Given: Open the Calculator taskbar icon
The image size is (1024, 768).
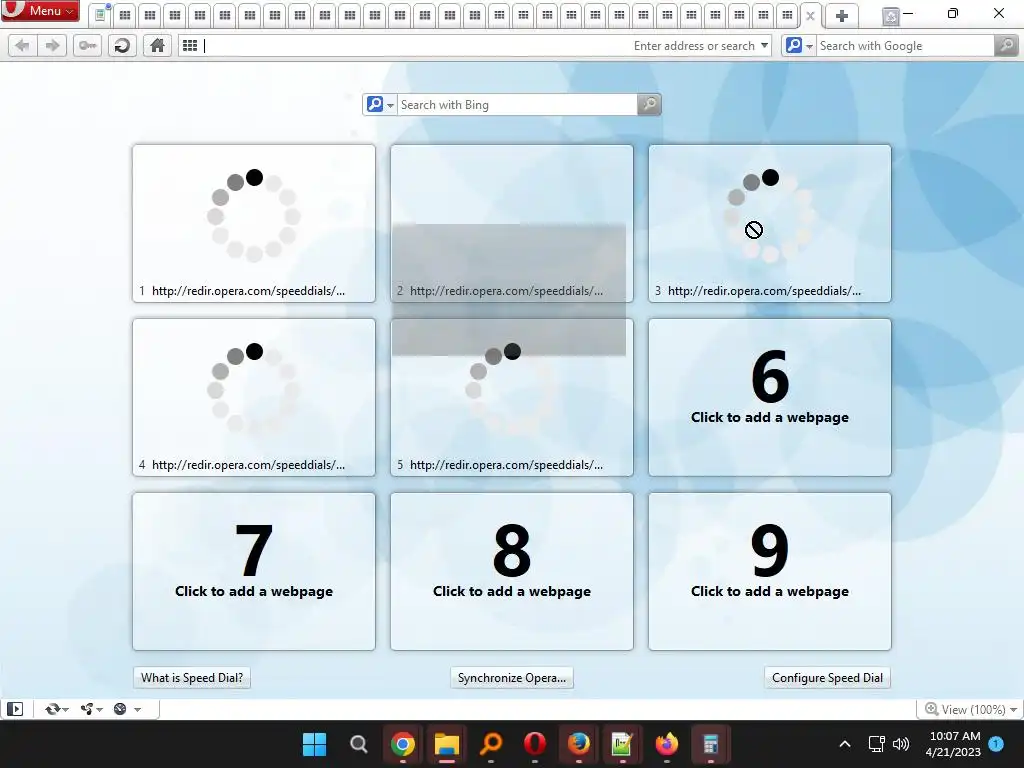Looking at the screenshot, I should click(711, 744).
